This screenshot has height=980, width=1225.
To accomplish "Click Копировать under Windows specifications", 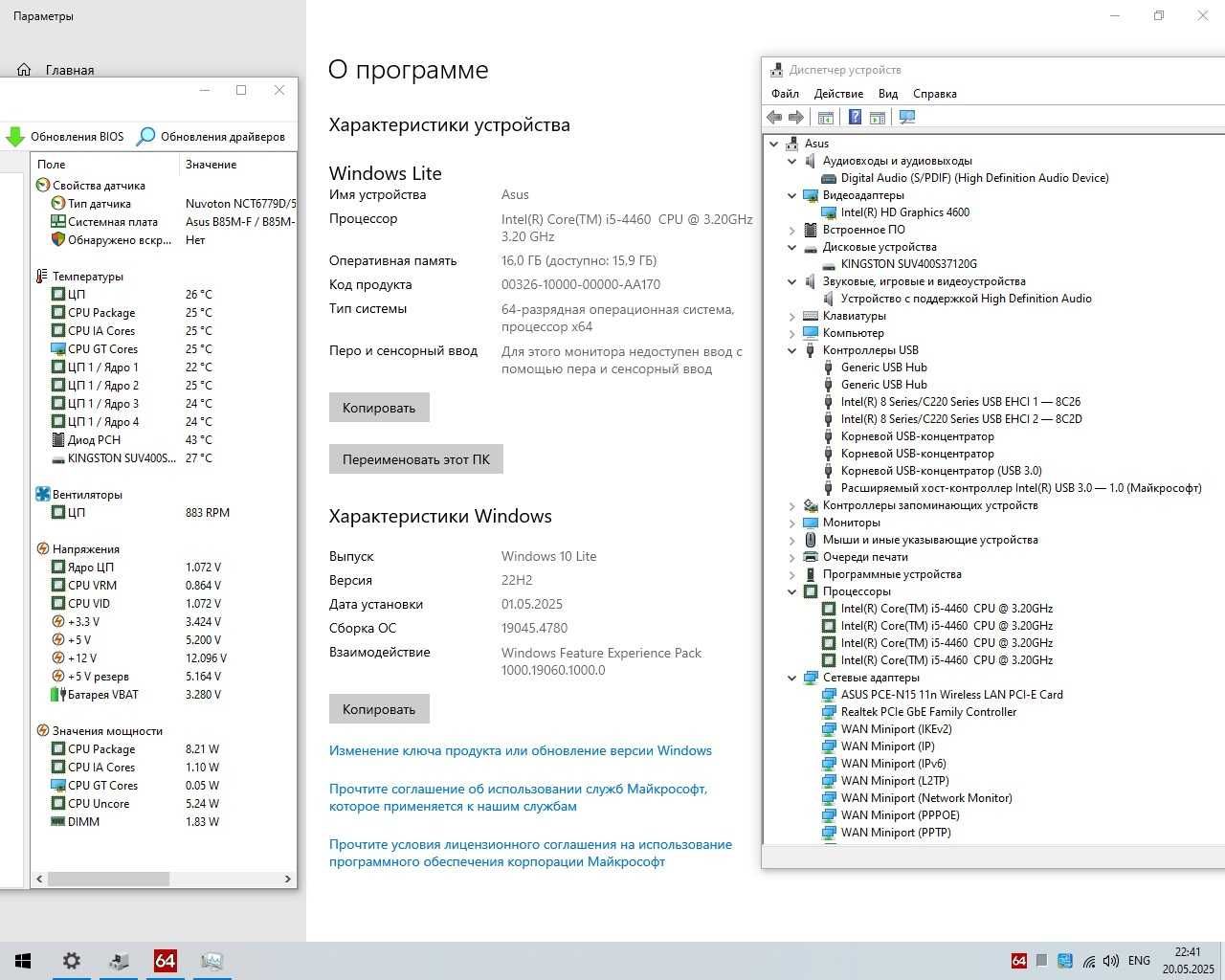I will tap(379, 709).
